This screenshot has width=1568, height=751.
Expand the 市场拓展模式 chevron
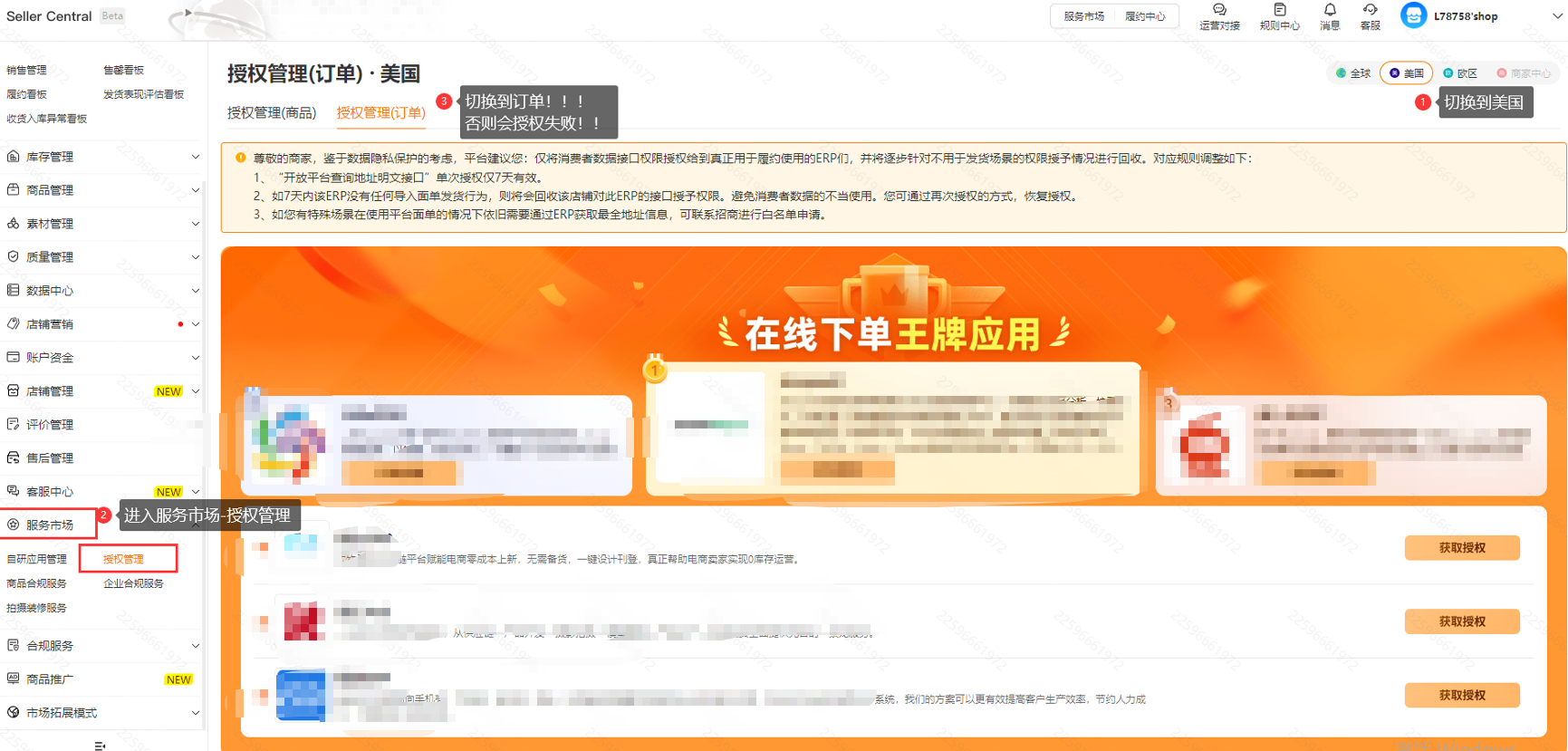coord(195,713)
